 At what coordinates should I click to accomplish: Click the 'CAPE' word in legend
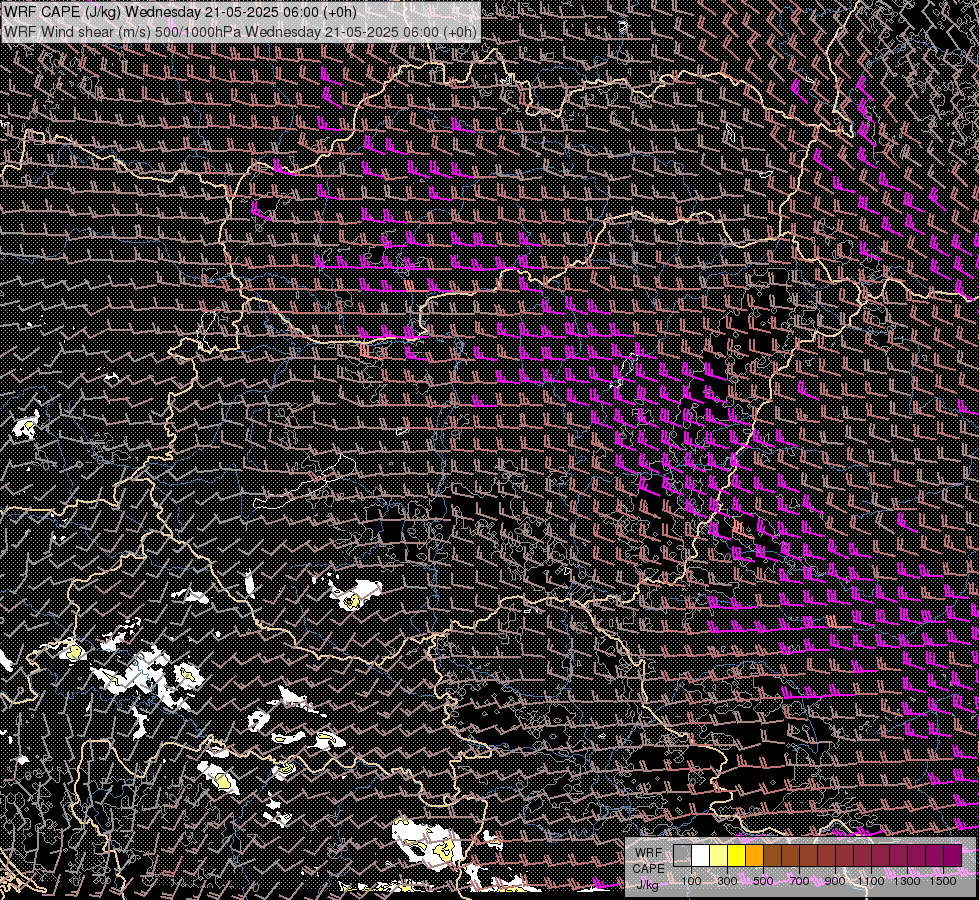pos(648,869)
